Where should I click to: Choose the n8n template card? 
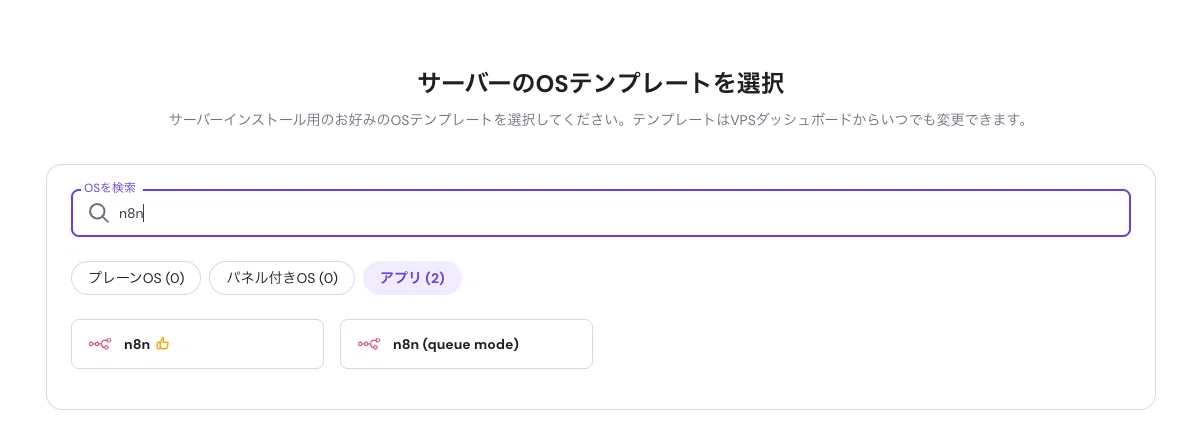pos(197,344)
